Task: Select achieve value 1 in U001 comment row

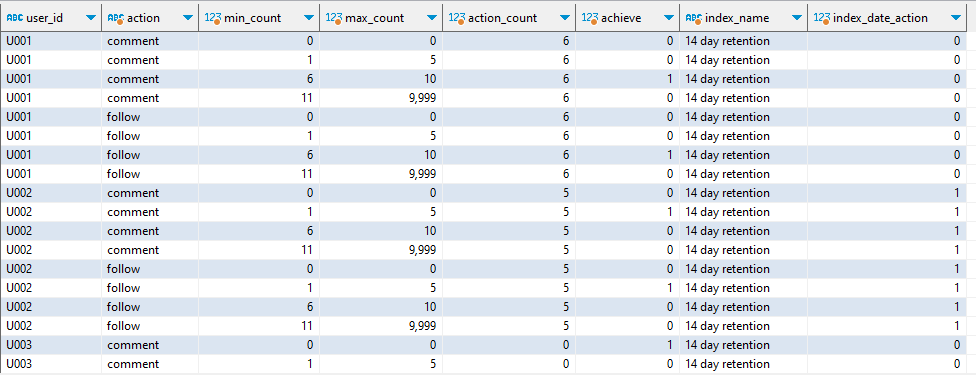Action: click(670, 79)
